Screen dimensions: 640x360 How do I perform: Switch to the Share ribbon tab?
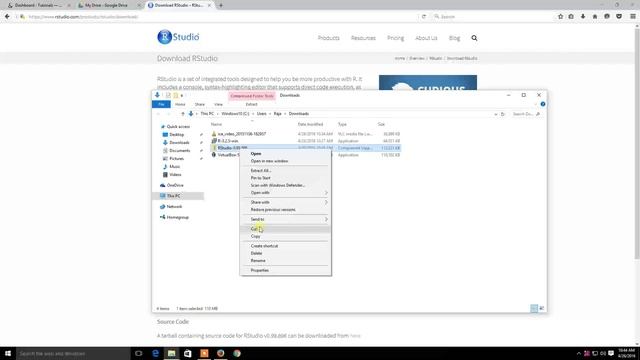coord(200,104)
